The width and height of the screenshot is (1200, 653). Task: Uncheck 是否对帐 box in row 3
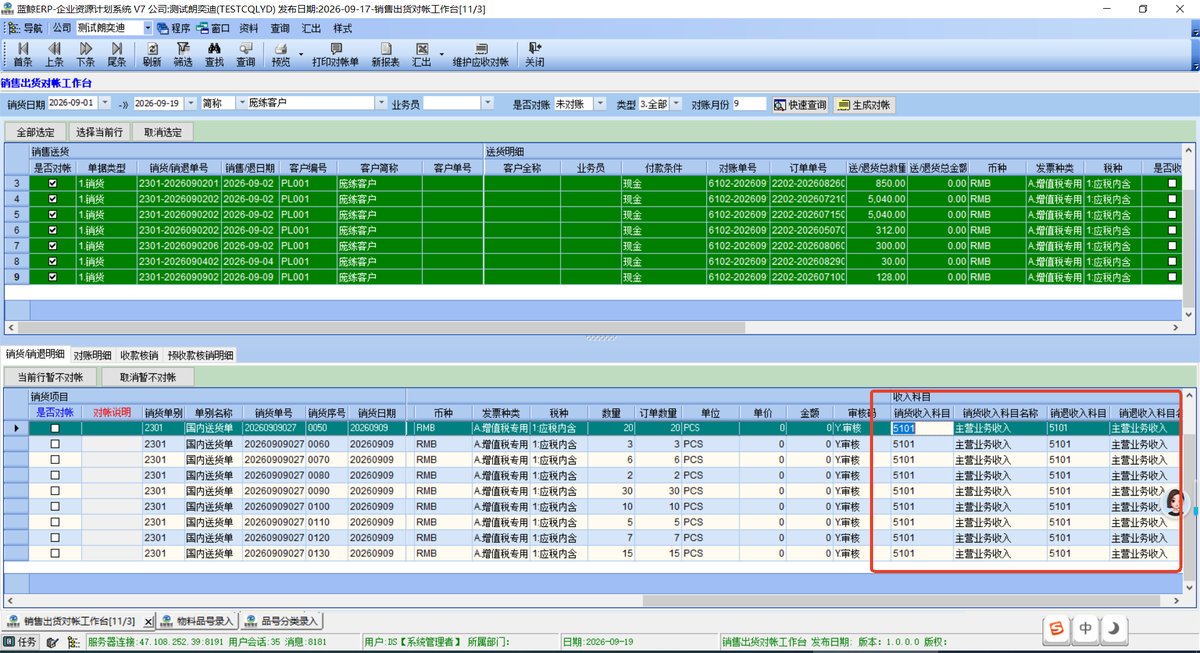53,184
